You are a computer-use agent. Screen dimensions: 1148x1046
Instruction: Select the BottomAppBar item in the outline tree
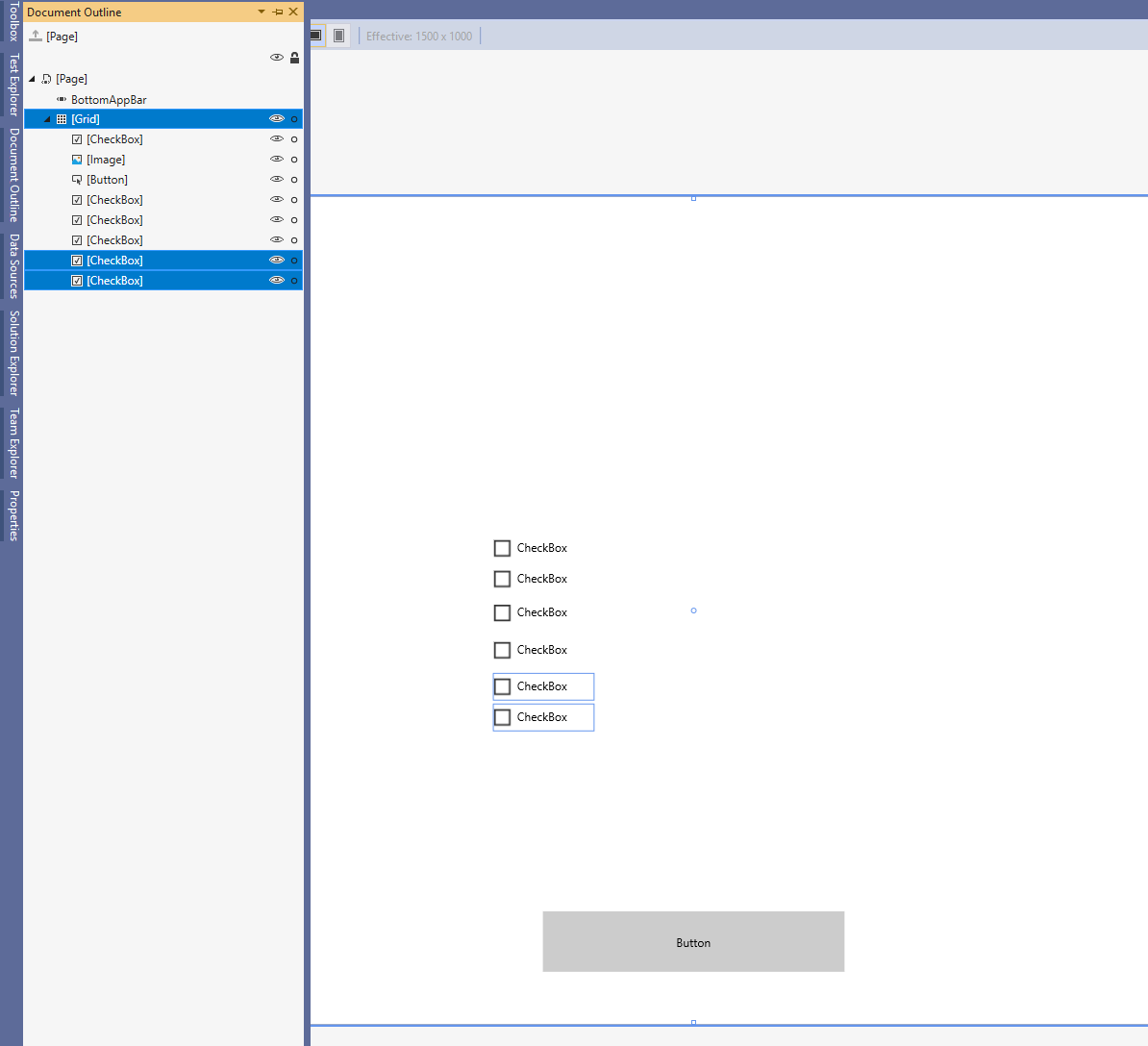click(x=109, y=100)
